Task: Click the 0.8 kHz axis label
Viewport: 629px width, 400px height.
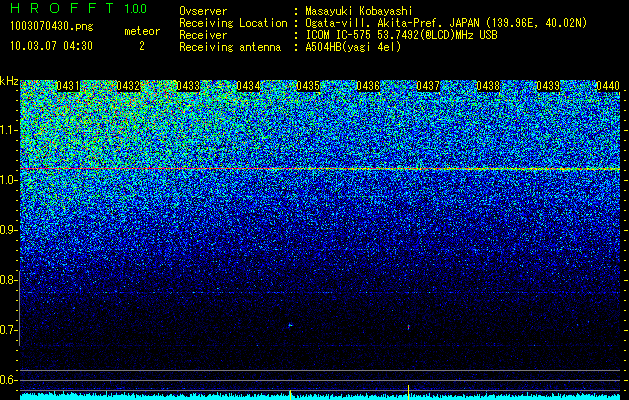Action: (x=8, y=280)
